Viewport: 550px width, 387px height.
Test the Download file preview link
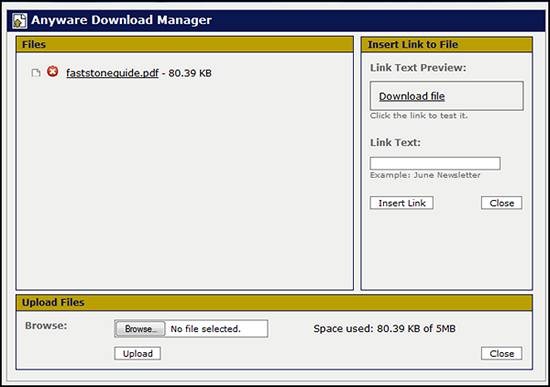point(412,96)
